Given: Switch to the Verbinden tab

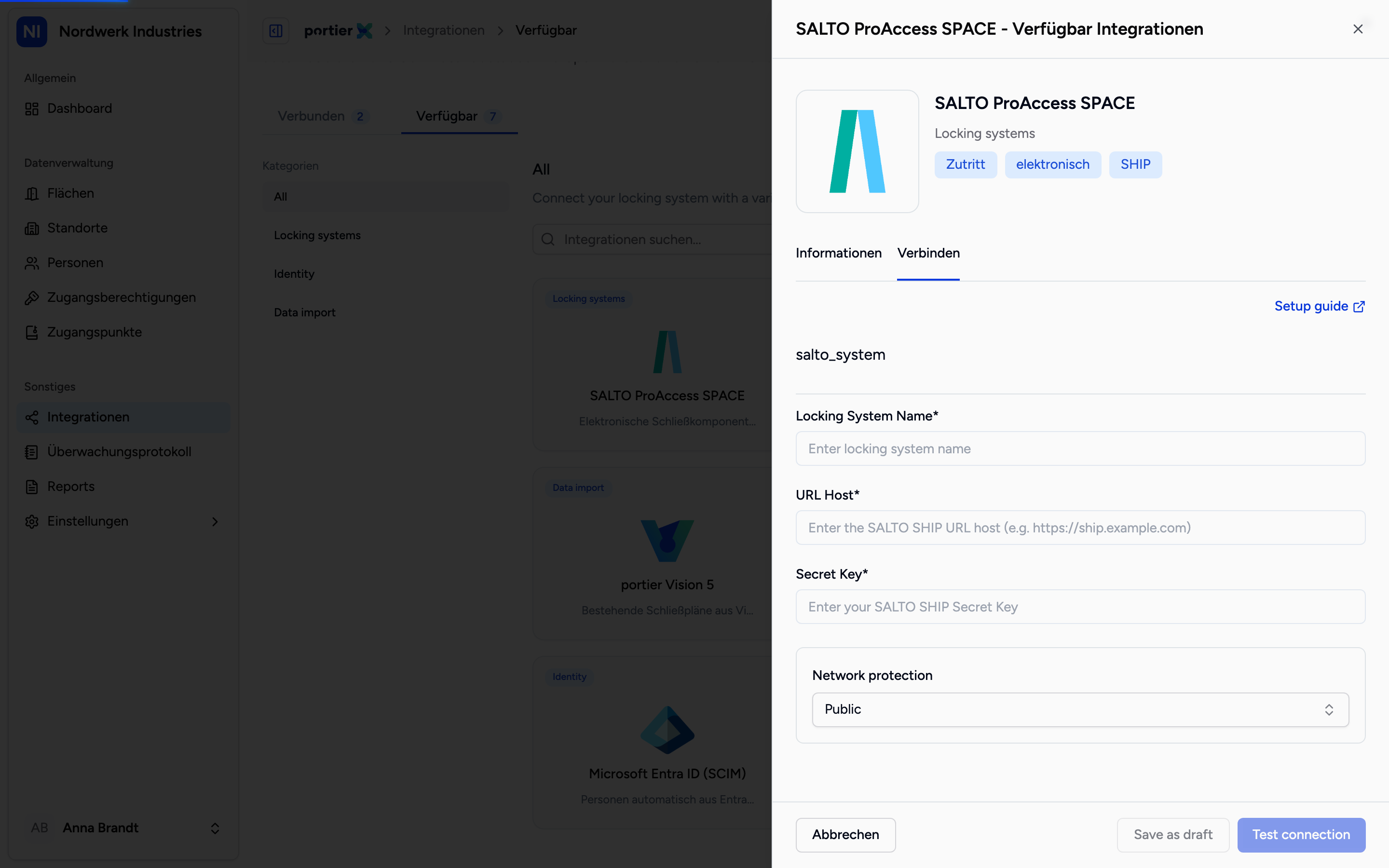Looking at the screenshot, I should tap(928, 253).
